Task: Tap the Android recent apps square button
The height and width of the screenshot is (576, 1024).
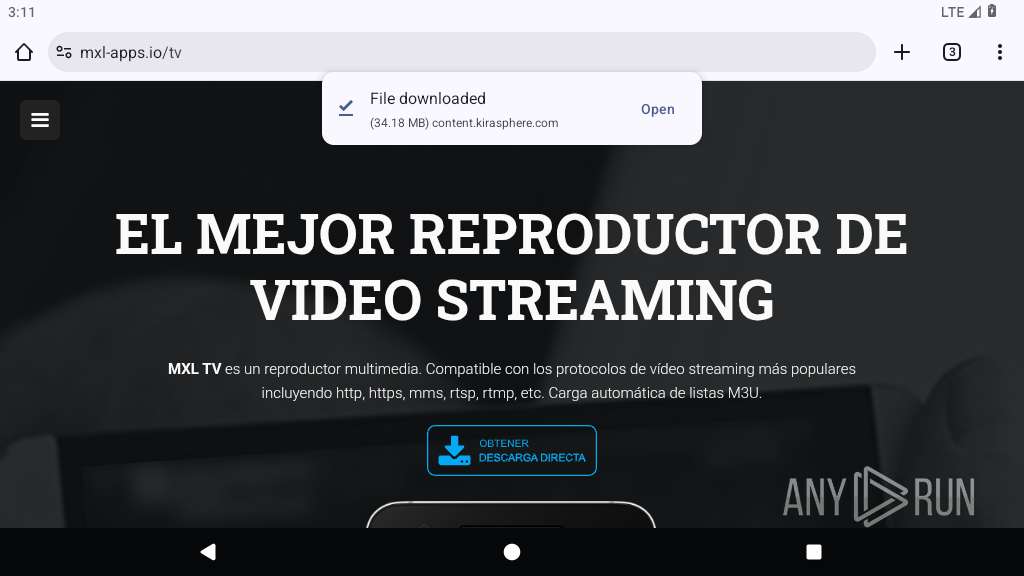Action: 814,552
